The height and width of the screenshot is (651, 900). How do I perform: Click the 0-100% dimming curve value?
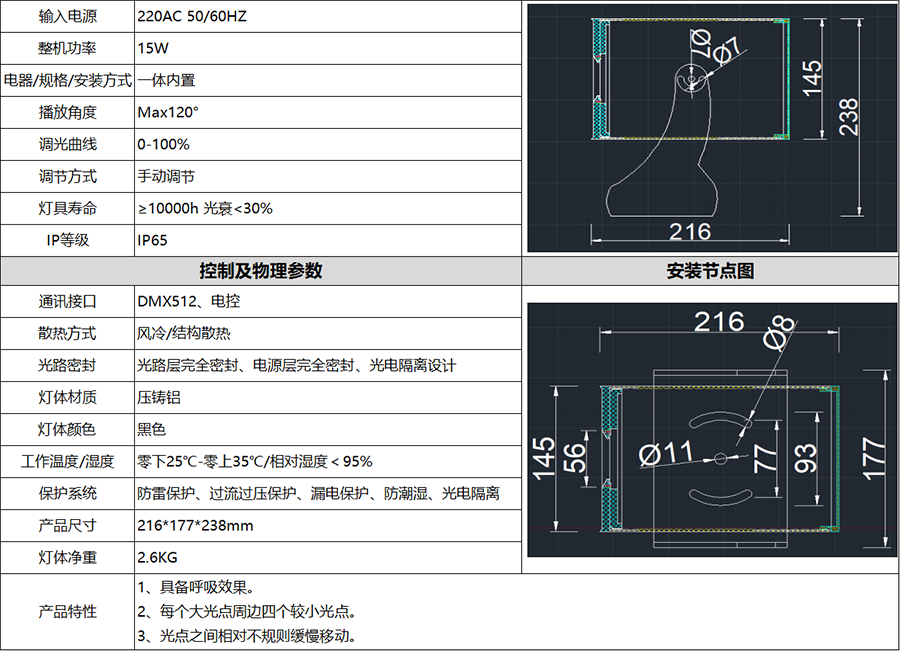pos(163,144)
